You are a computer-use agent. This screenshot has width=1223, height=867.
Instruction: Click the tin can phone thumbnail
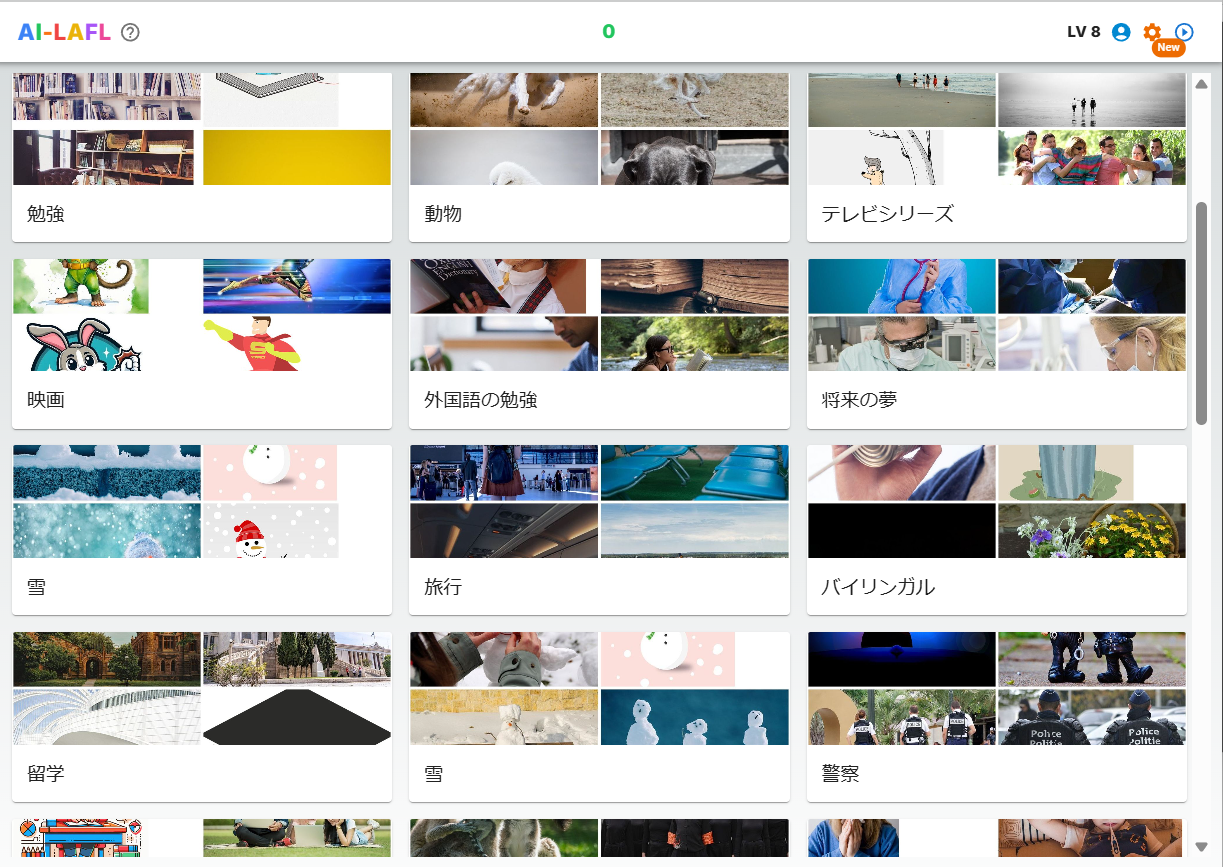pos(902,473)
